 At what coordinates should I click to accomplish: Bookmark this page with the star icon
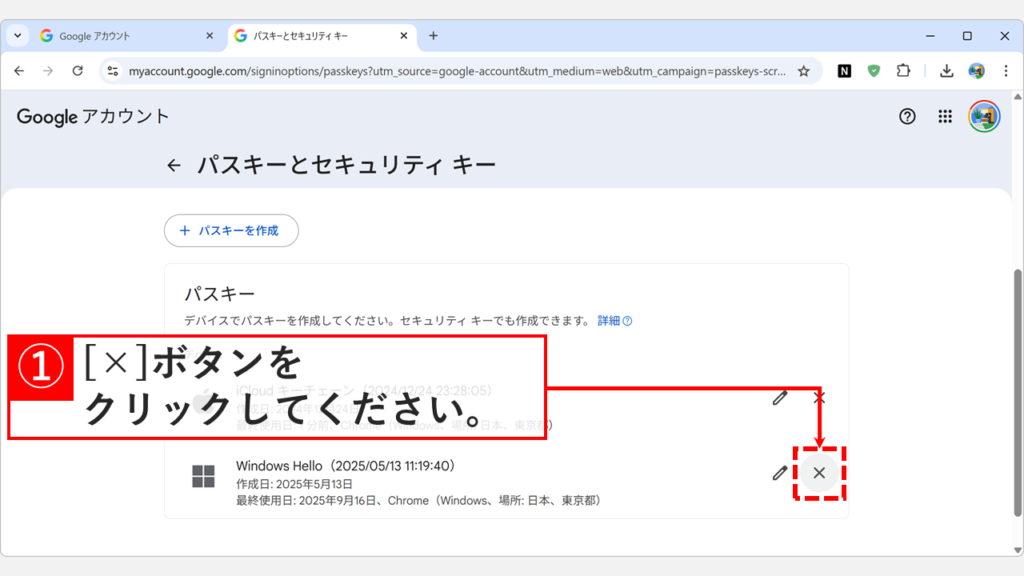click(x=805, y=71)
